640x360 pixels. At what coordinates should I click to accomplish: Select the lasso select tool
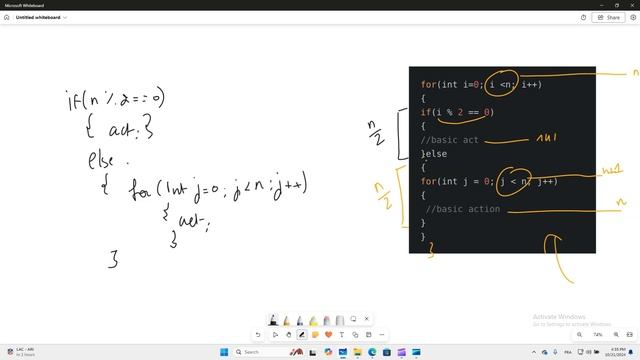pyautogui.click(x=353, y=319)
